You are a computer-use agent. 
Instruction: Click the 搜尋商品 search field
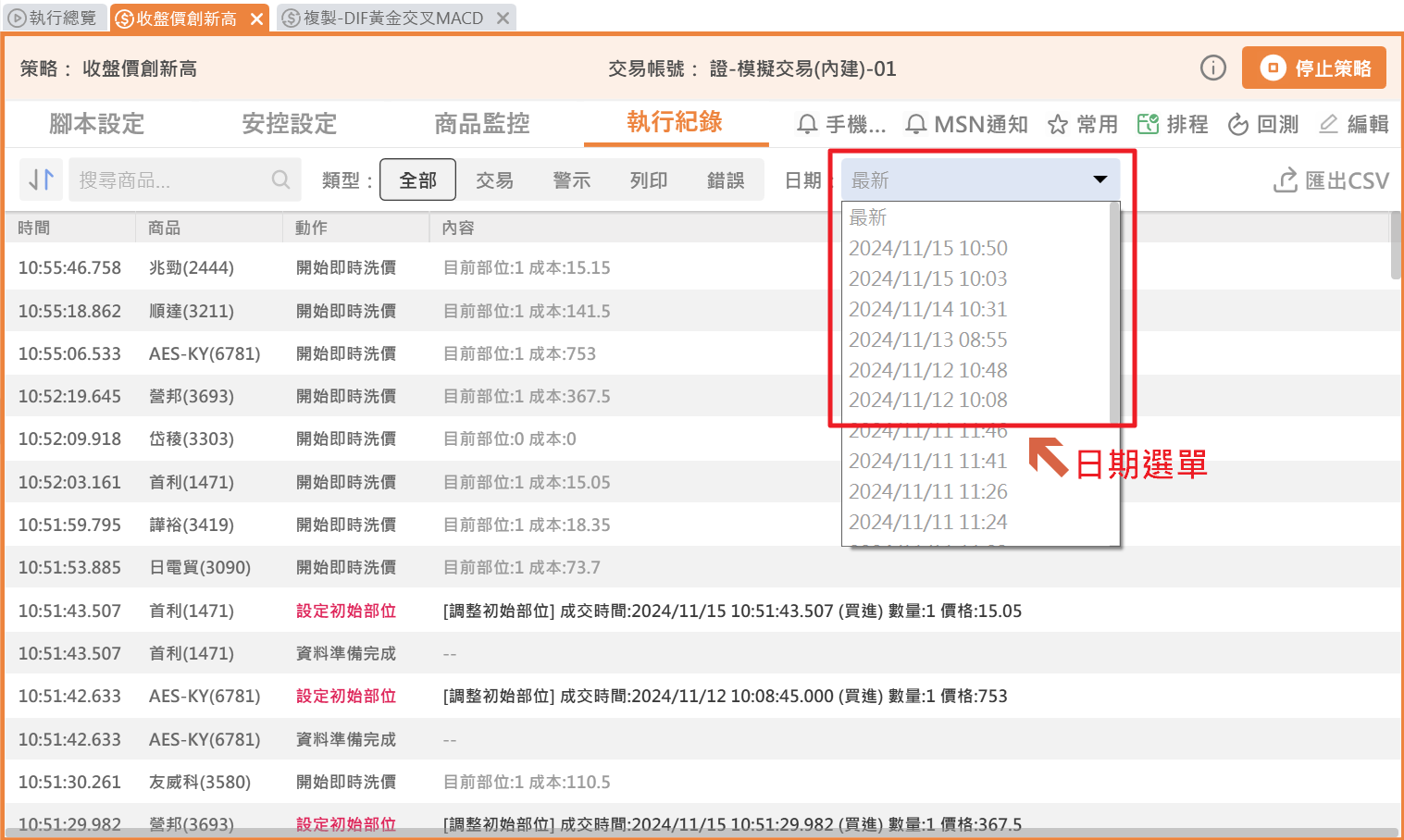(173, 179)
